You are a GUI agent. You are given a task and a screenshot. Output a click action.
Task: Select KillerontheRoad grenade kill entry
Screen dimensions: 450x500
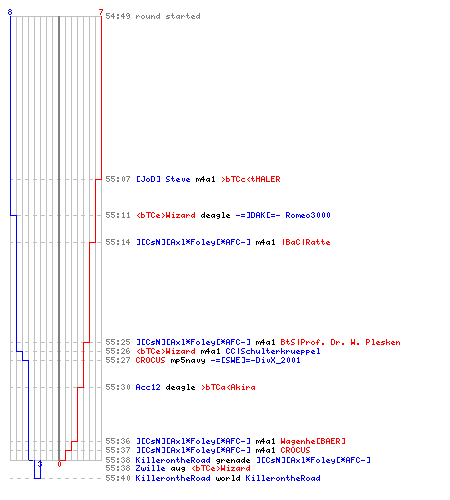(x=238, y=460)
